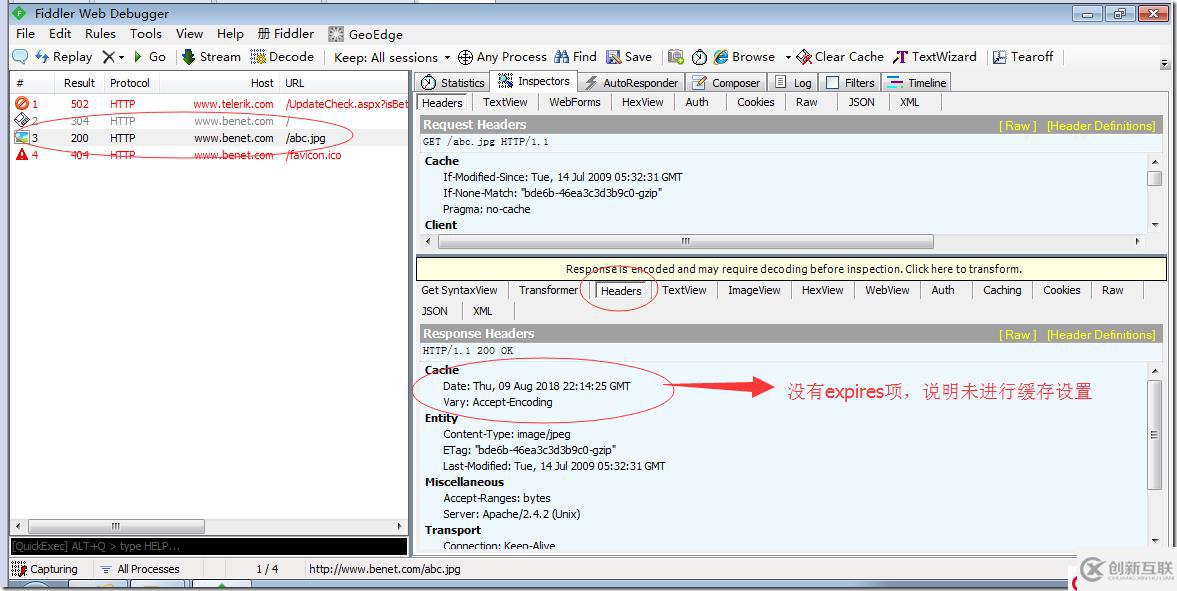Screen dimensions: 1177x591
Task: Click the toolbar overflow arrow at right
Action: [x=1165, y=65]
